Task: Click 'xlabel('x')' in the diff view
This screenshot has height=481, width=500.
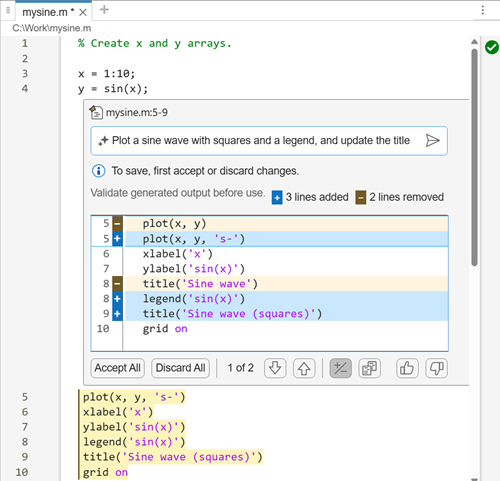Action: click(x=177, y=254)
